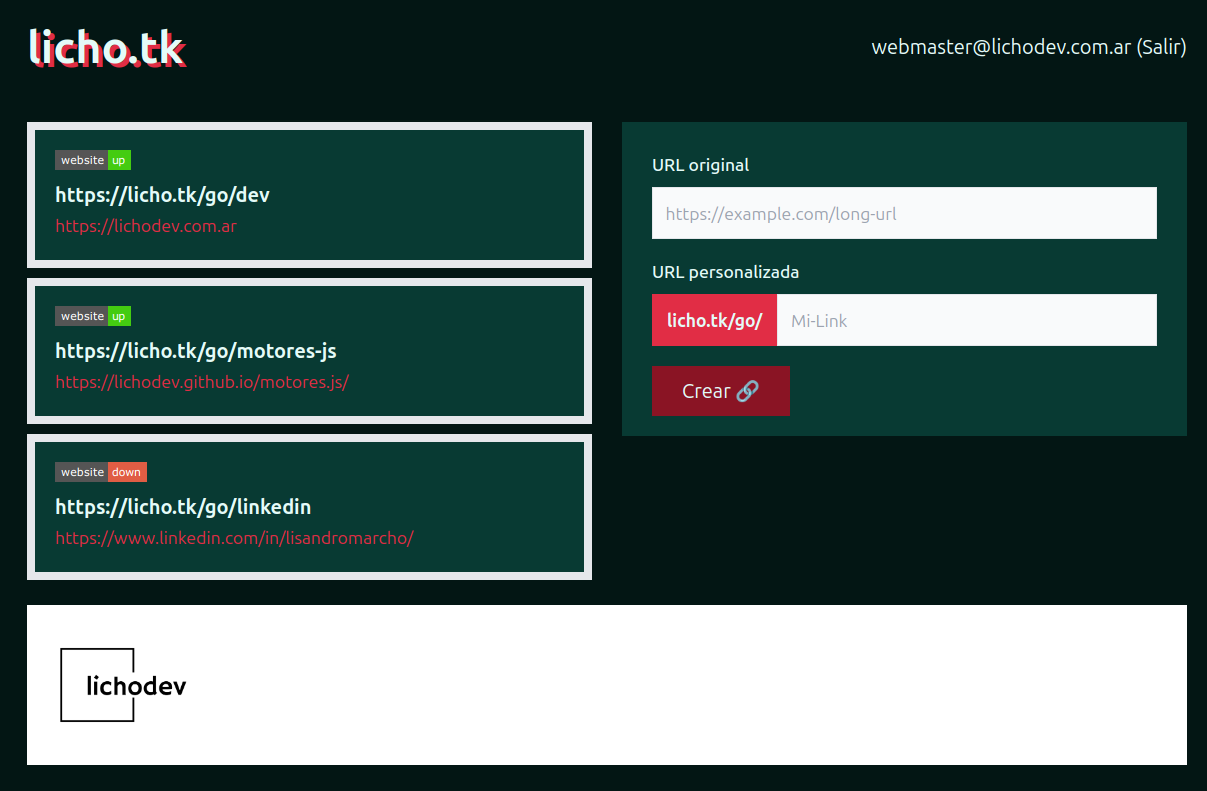Viewport: 1207px width, 791px height.
Task: Click the red licho.tk/go/ prefix box
Action: point(714,320)
